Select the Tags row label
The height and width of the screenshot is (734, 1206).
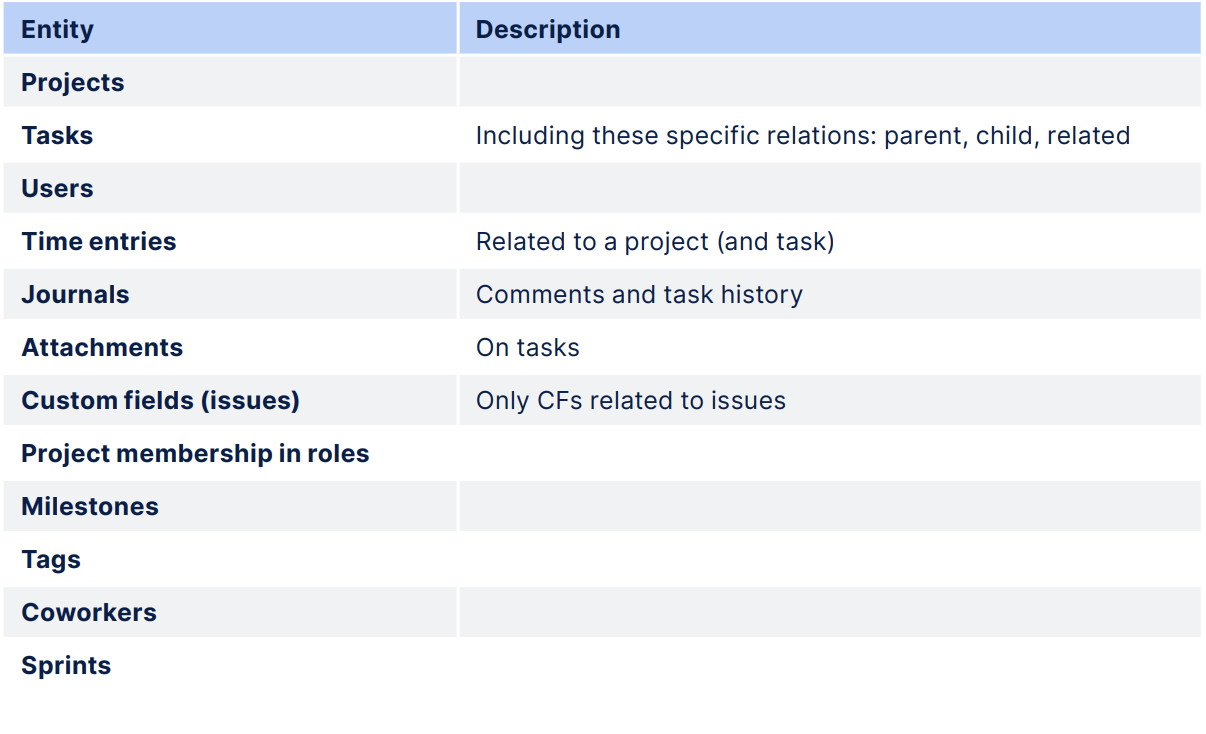click(x=51, y=560)
